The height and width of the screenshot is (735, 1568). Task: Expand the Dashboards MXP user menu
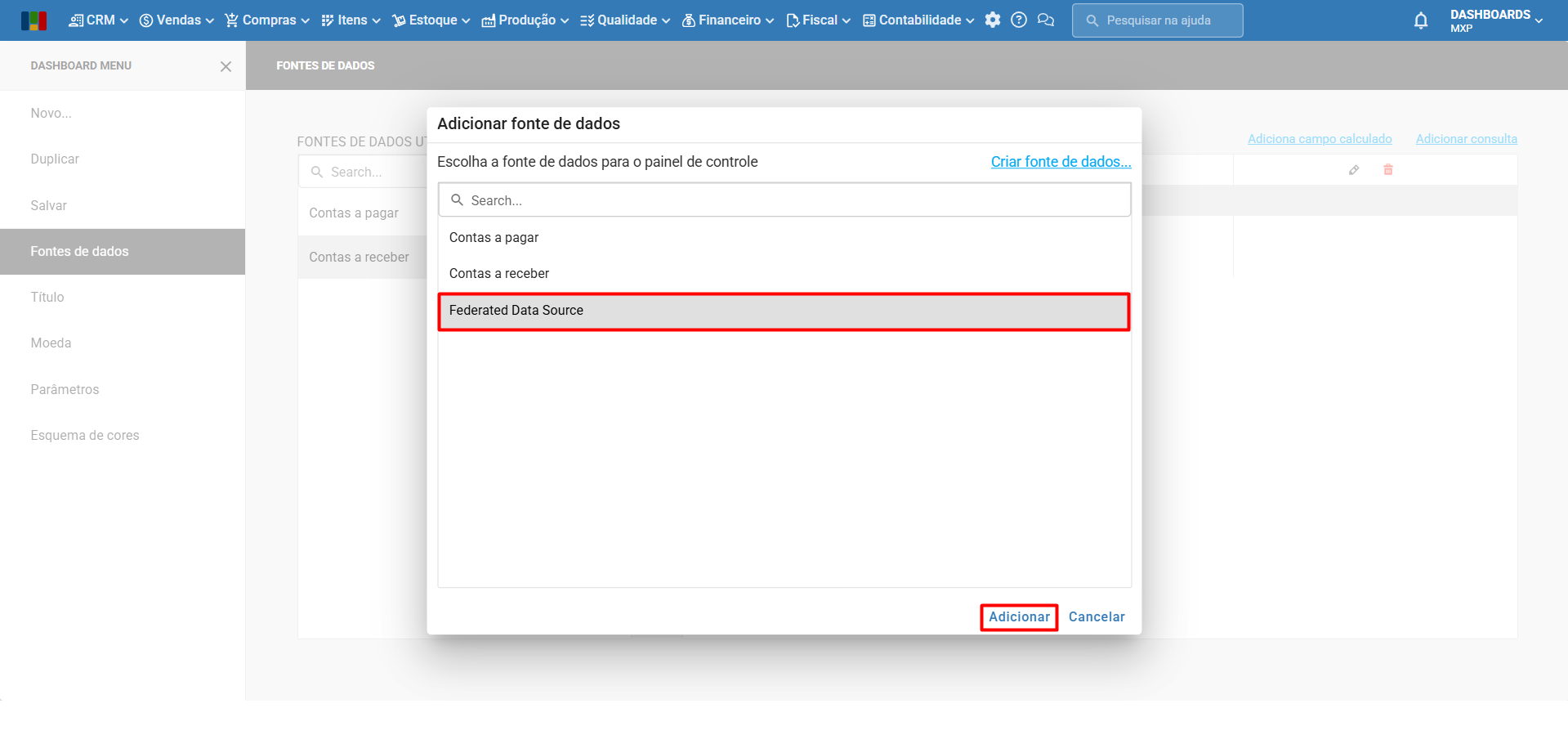1495,20
